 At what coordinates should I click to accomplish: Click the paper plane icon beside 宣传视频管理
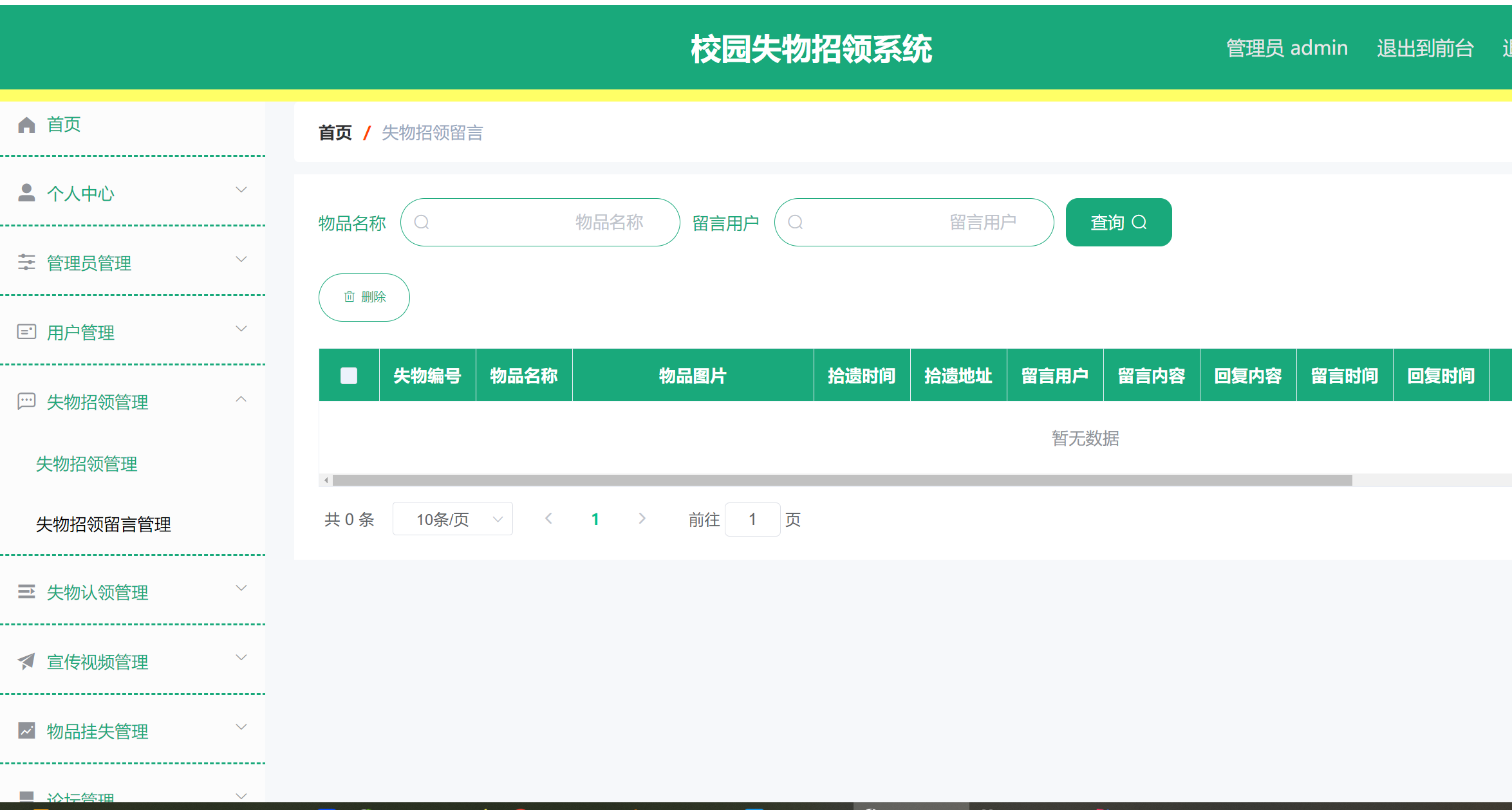(x=26, y=662)
